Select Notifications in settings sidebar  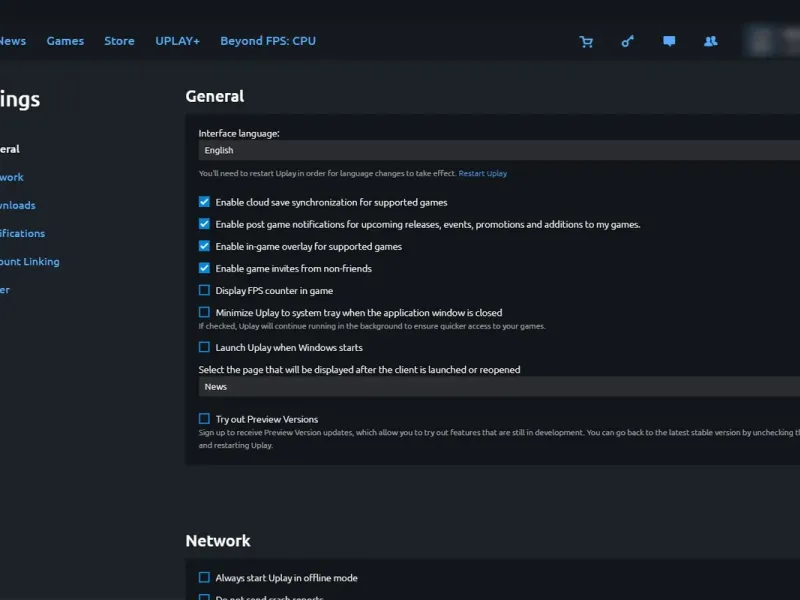(22, 233)
